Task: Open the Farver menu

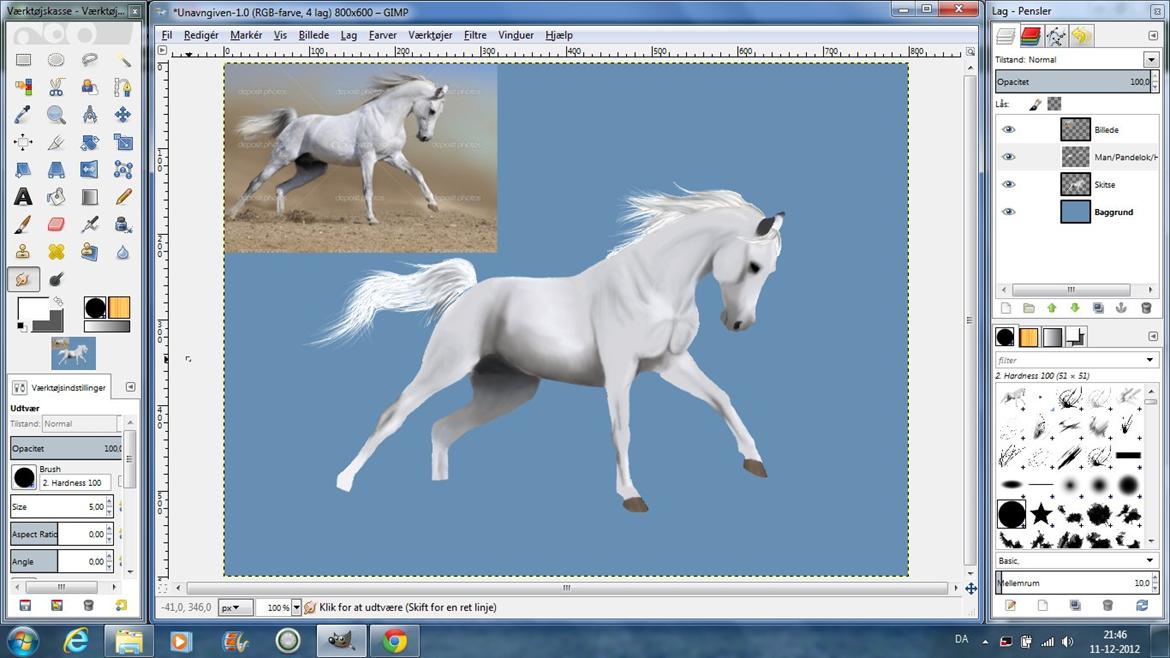Action: [x=382, y=35]
